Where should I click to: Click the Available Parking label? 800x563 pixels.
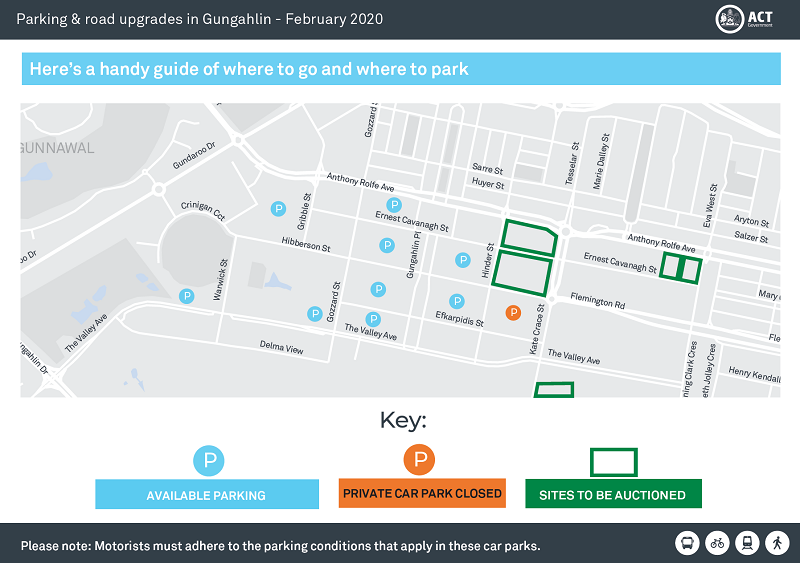(207, 495)
